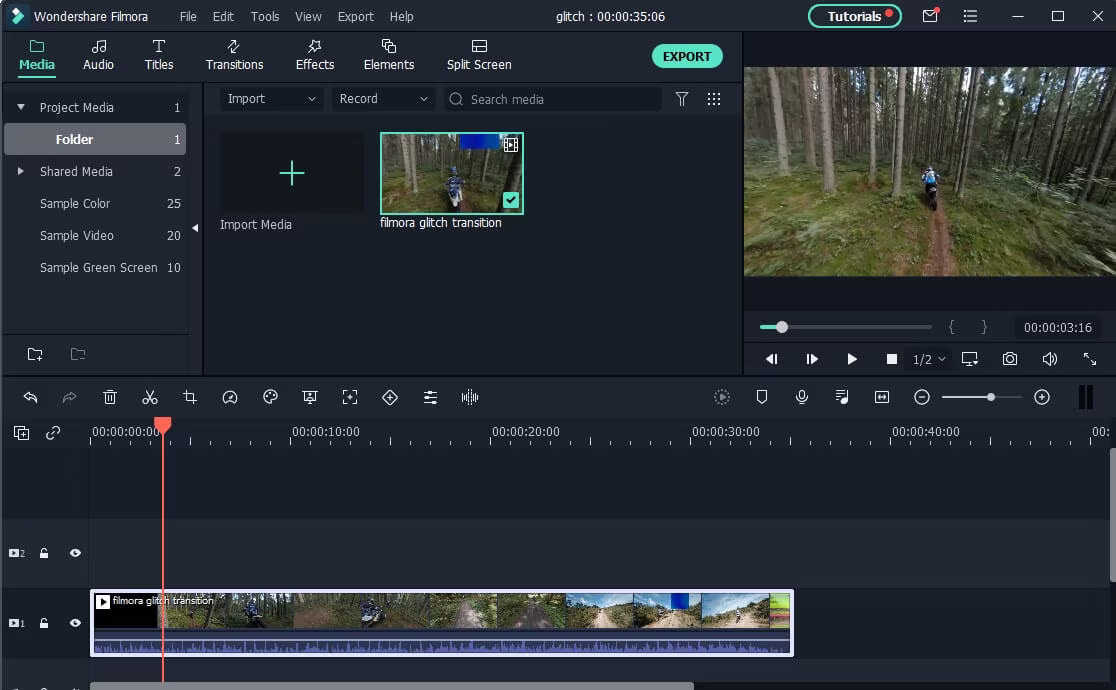The height and width of the screenshot is (690, 1116).
Task: Open the Import dropdown
Action: (x=271, y=99)
